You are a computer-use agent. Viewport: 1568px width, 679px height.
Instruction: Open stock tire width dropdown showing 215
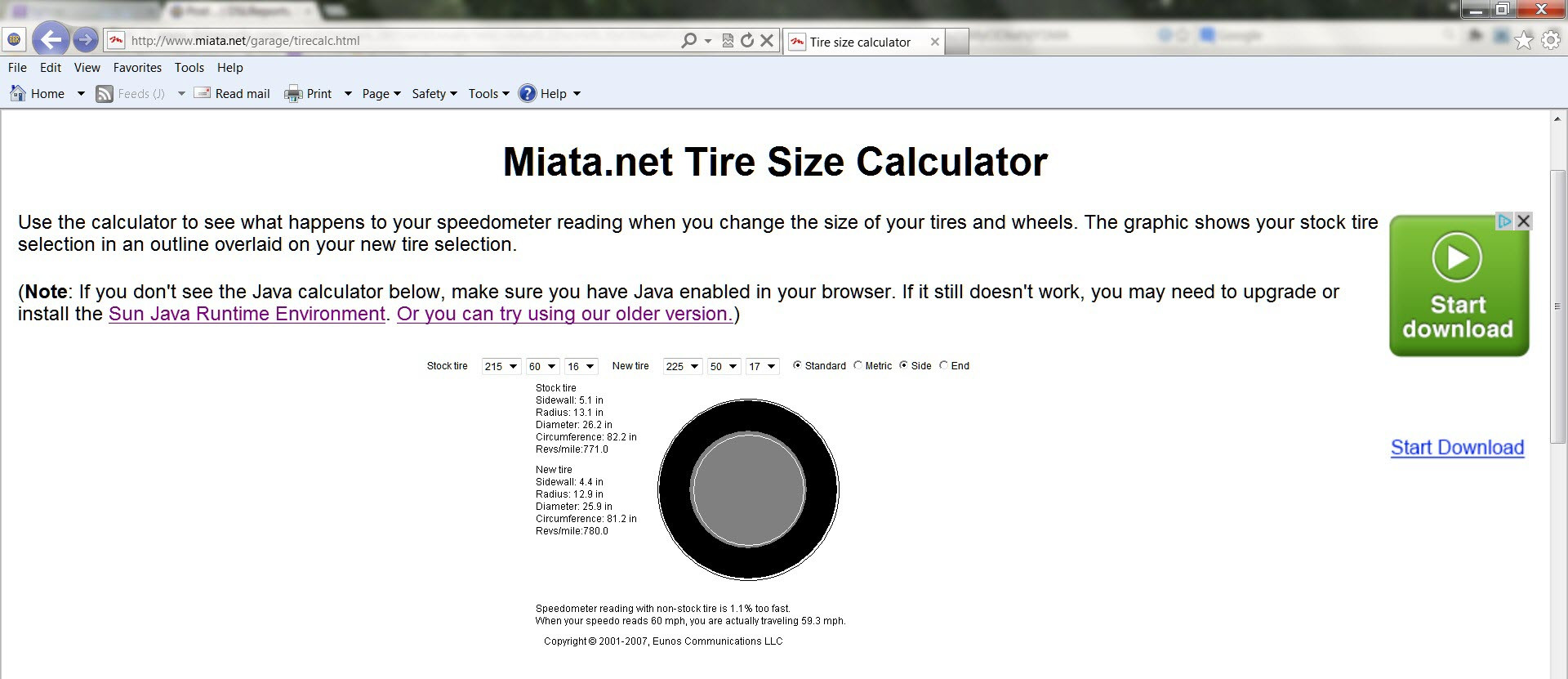pos(501,366)
